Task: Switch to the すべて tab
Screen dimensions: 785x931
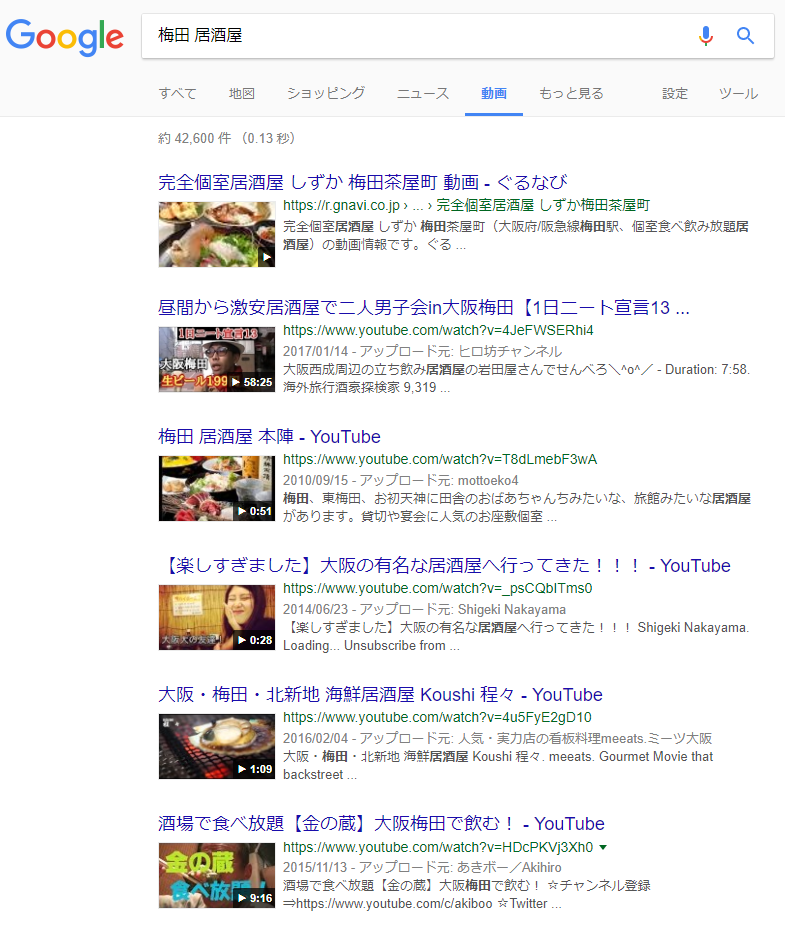Action: tap(178, 93)
